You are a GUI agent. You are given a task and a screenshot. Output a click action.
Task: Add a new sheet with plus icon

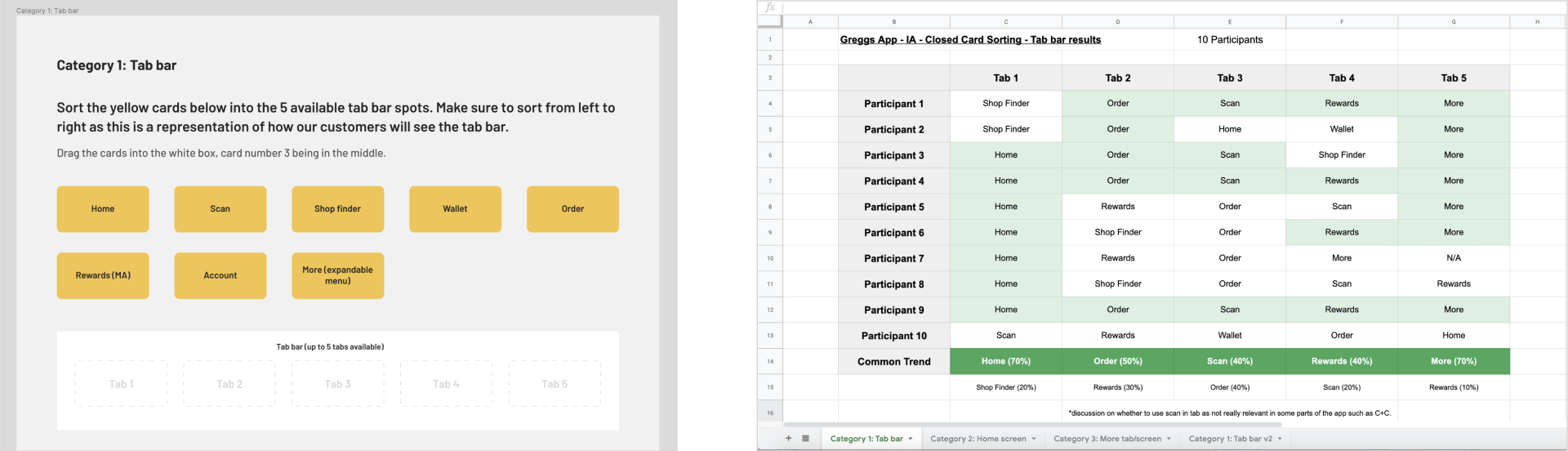(788, 439)
